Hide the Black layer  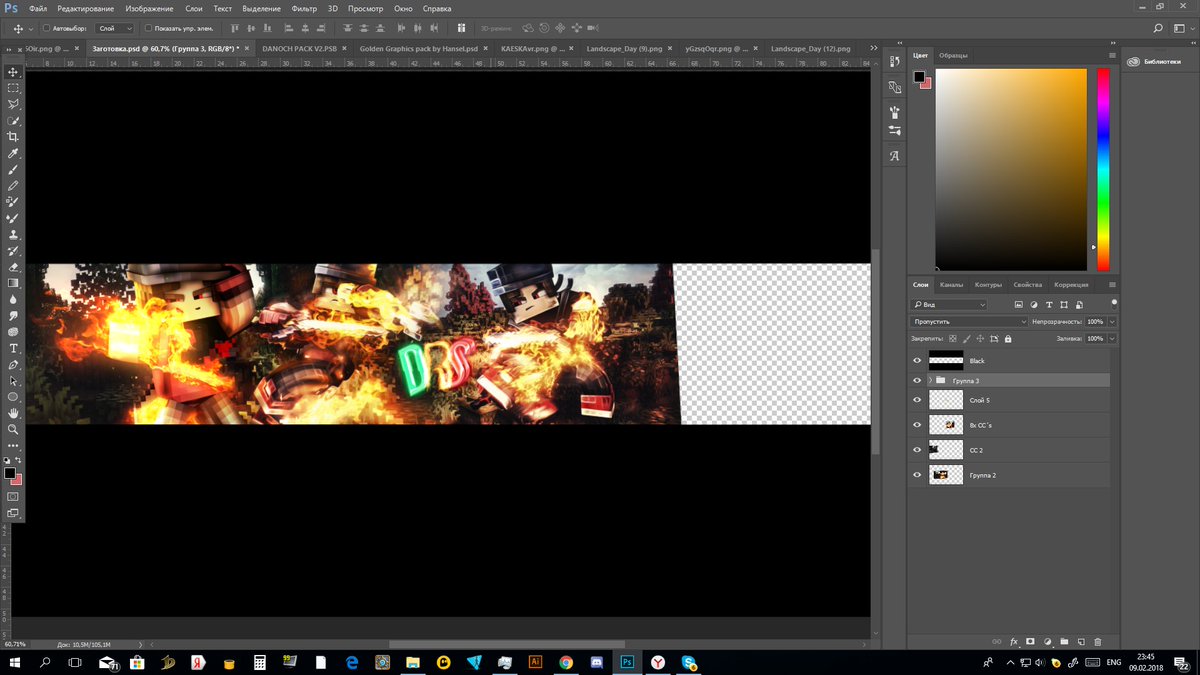click(x=917, y=361)
